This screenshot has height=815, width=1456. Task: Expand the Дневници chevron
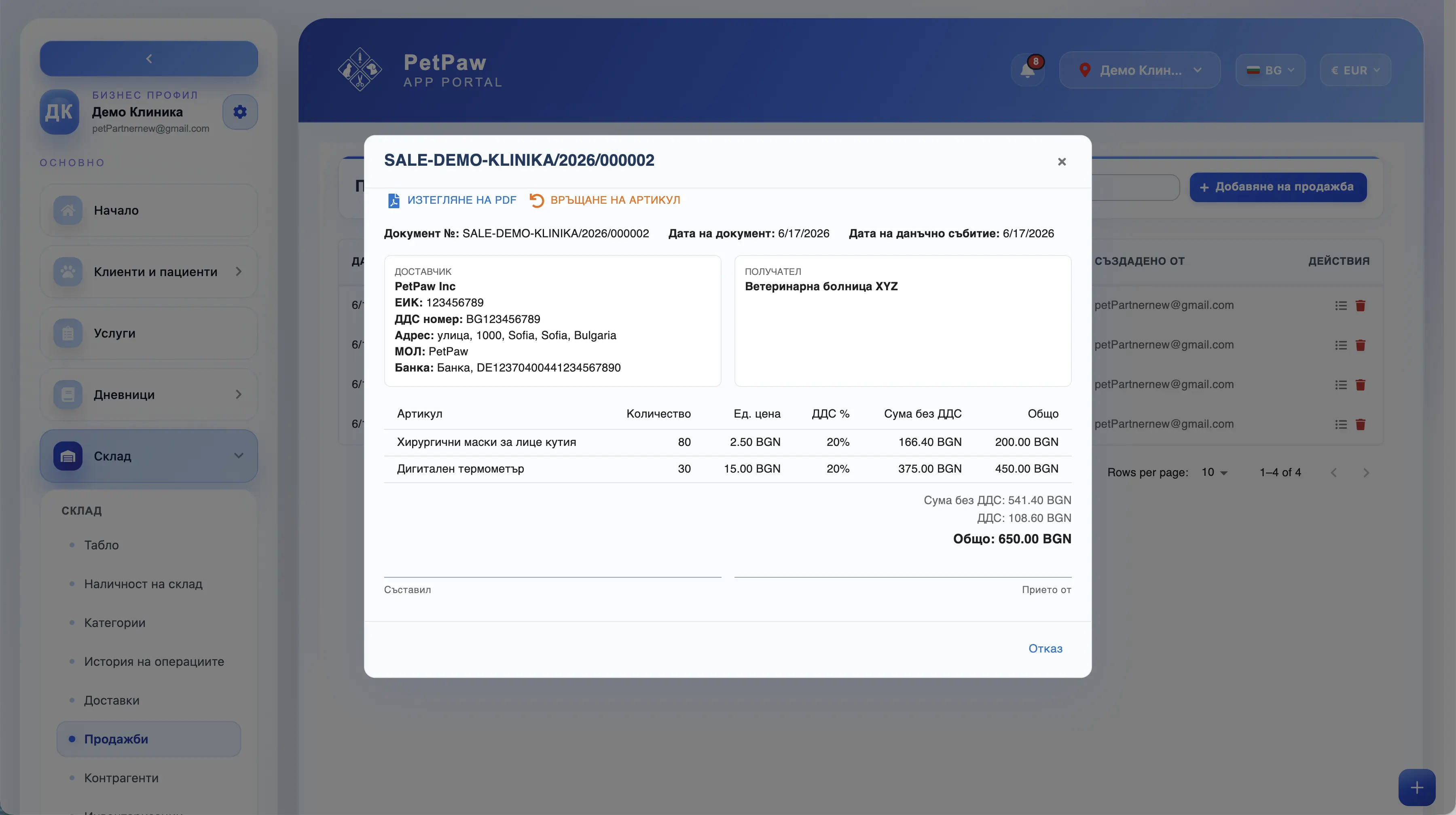(239, 394)
